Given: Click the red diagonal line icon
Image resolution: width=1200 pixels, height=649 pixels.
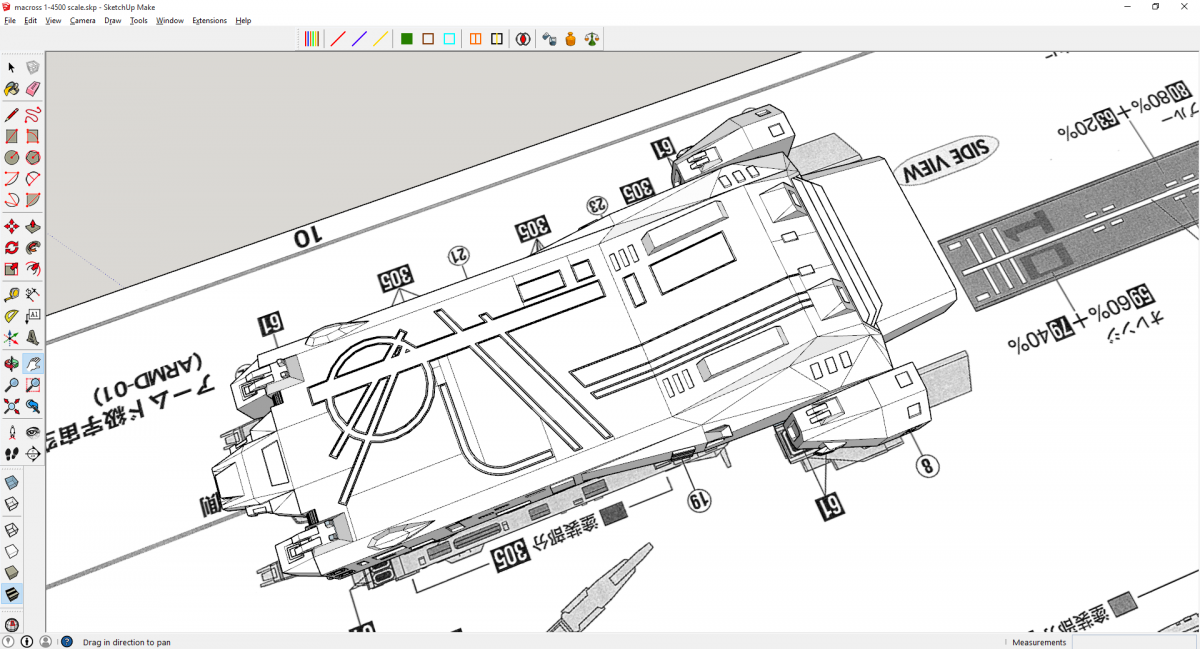Looking at the screenshot, I should [338, 39].
